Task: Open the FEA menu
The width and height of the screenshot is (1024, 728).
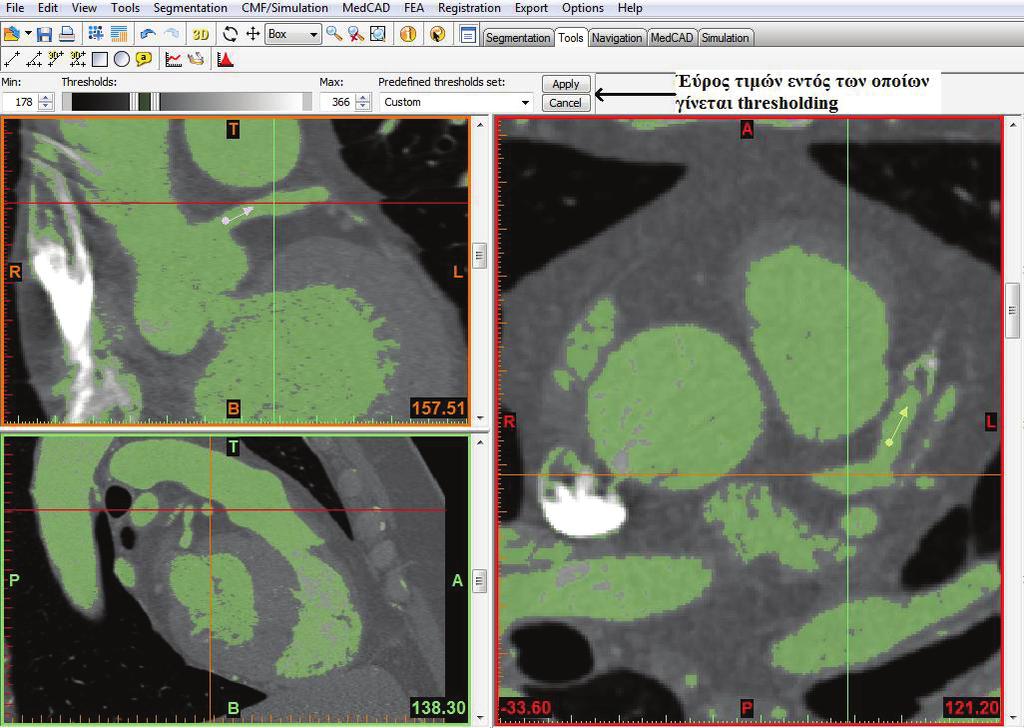Action: click(414, 8)
